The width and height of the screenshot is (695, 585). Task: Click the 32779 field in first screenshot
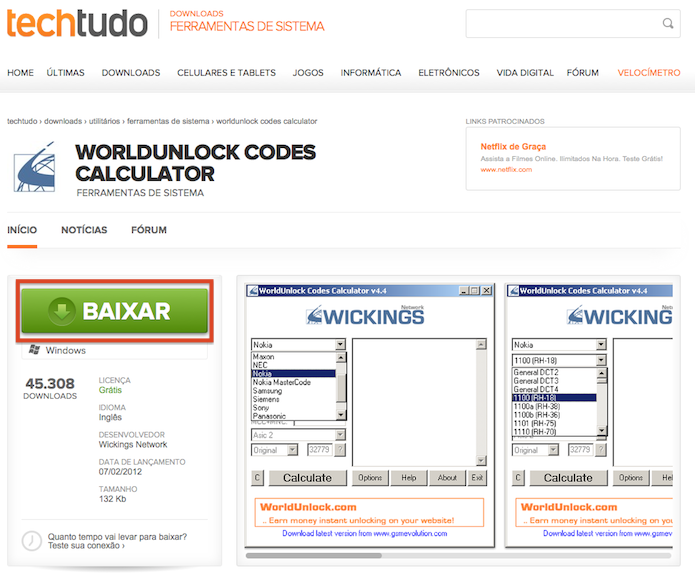320,450
